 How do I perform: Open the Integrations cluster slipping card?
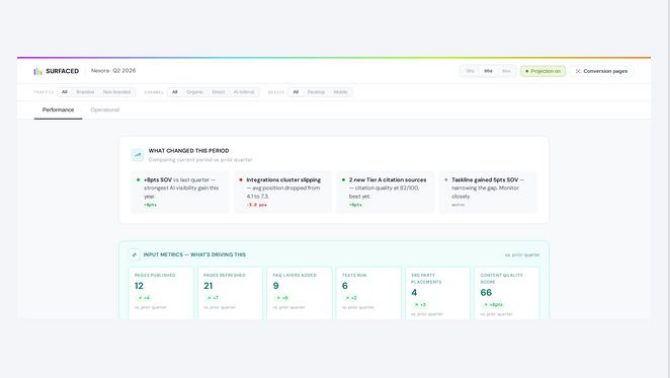[282, 192]
